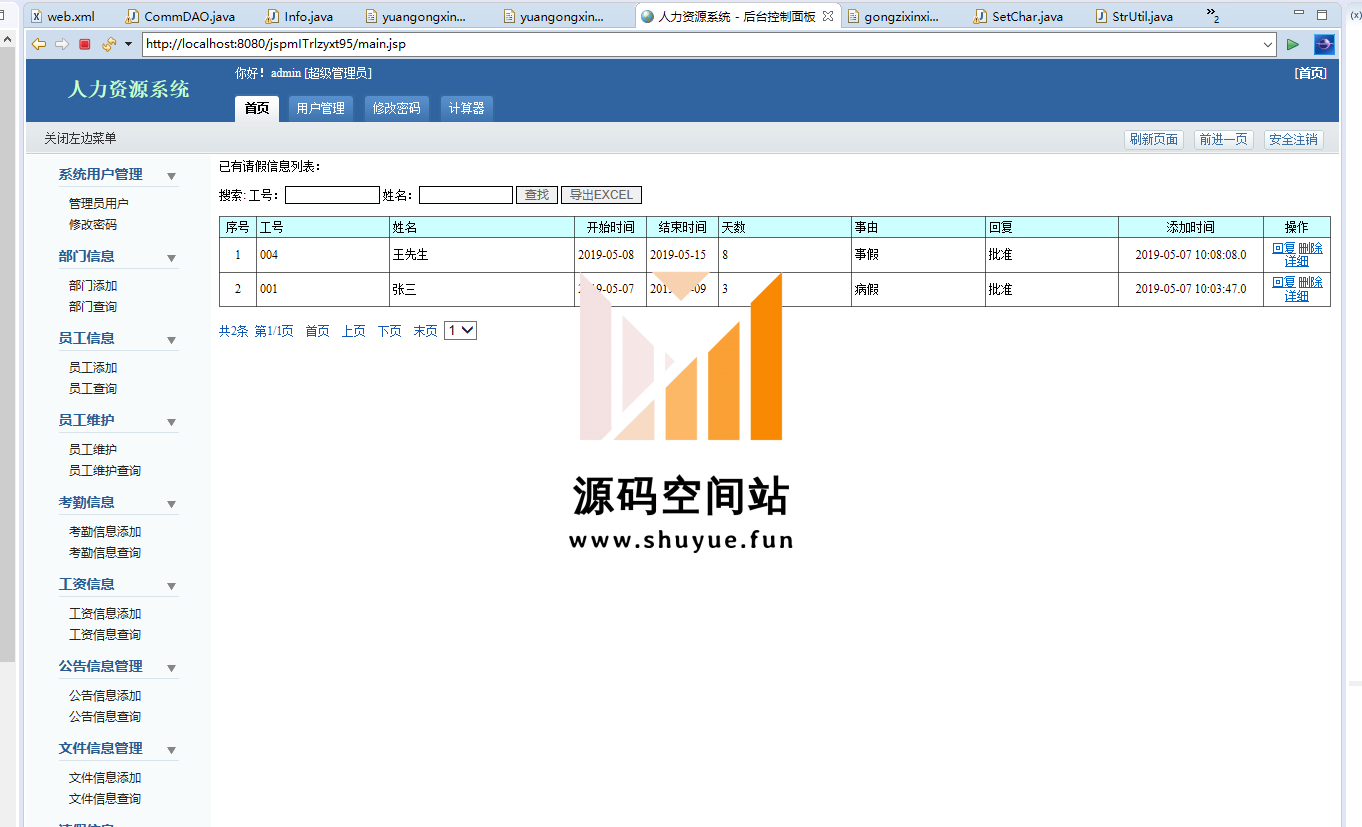Click 回复 link for 王先生 row

tap(1283, 248)
